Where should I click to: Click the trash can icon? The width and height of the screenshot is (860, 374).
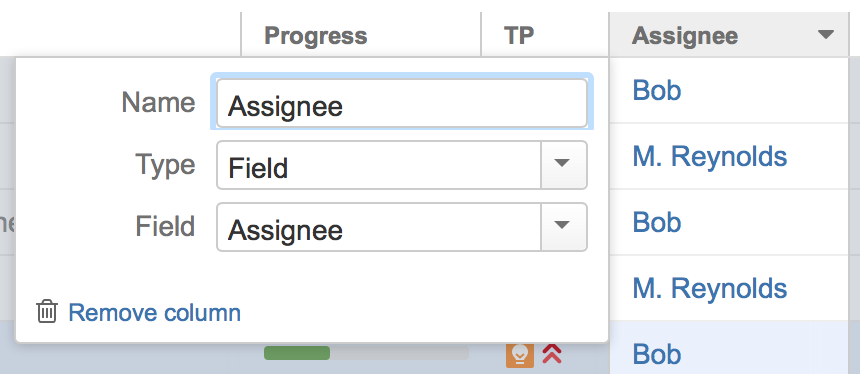(47, 311)
